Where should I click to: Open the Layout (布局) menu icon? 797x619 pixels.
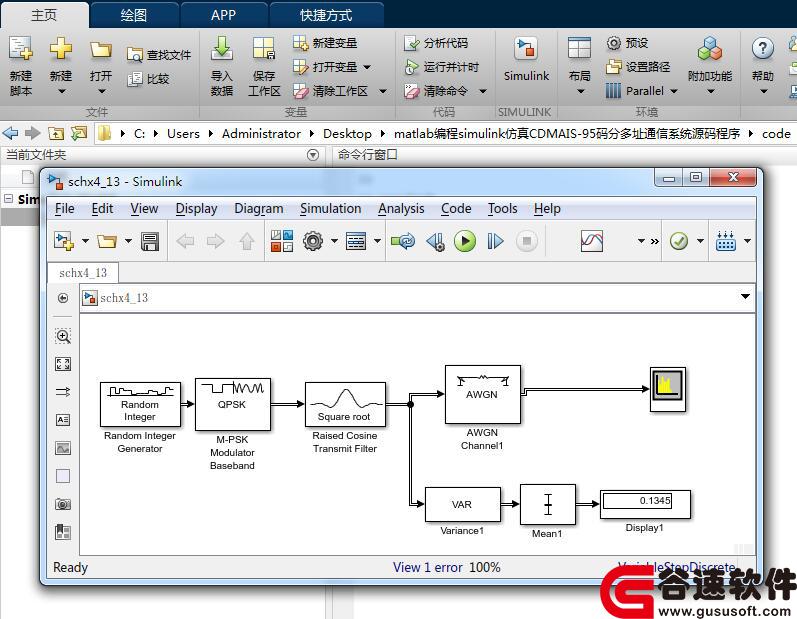pos(579,49)
